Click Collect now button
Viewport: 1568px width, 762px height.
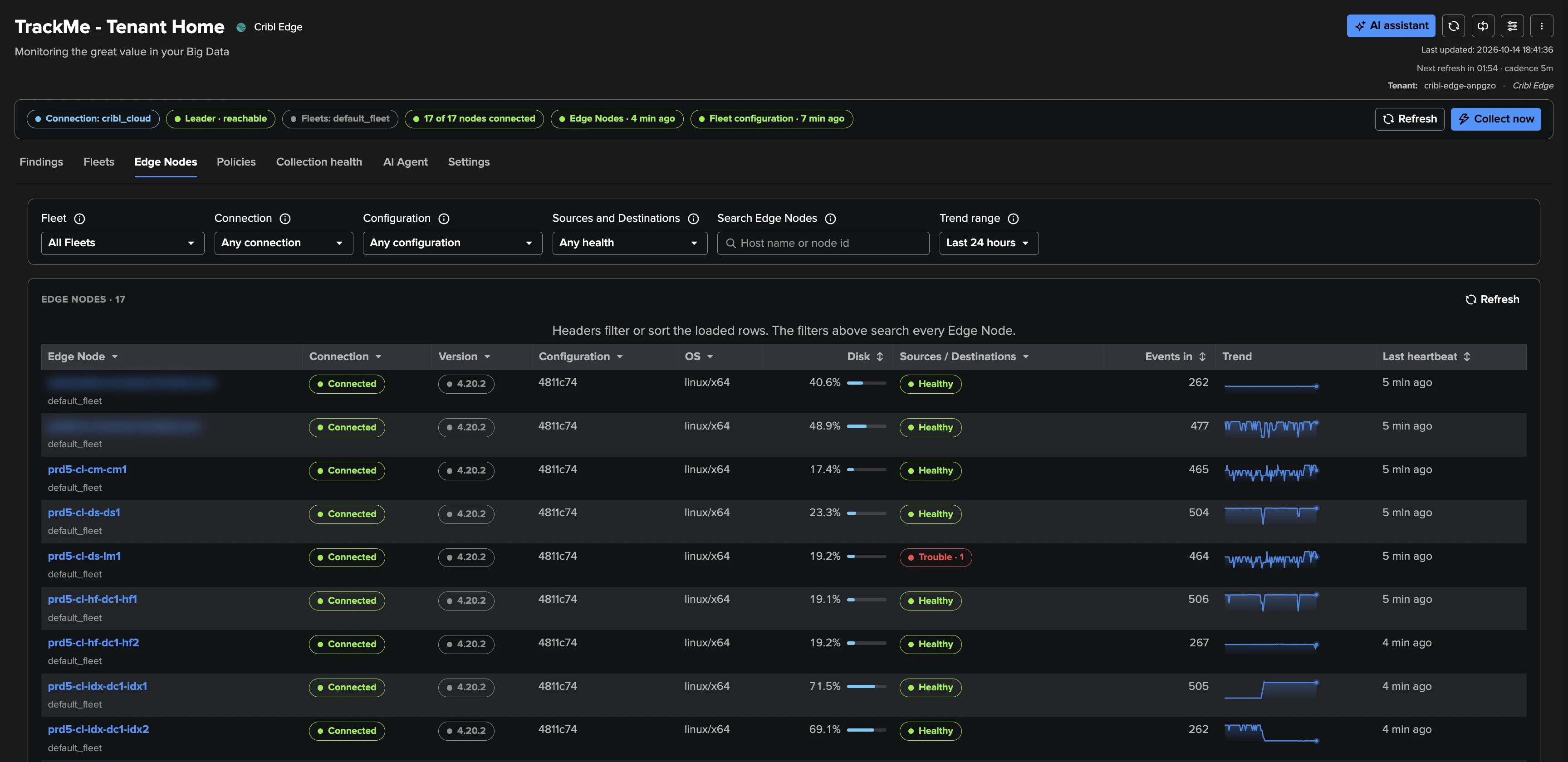click(1495, 119)
